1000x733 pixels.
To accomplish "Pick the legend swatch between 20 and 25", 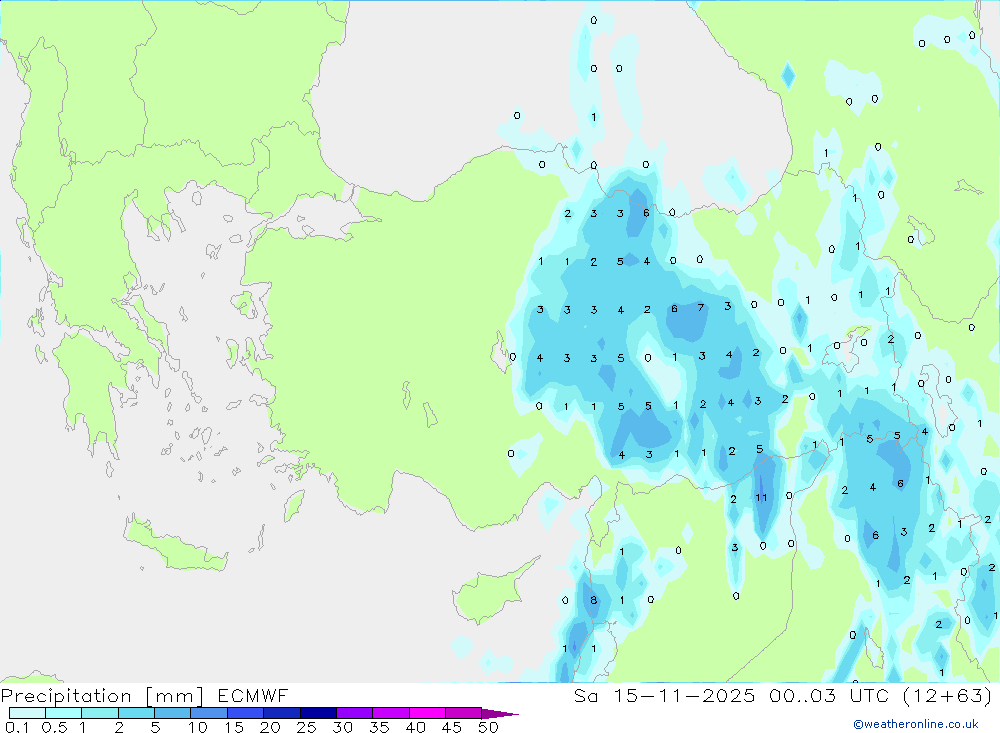I will (x=282, y=713).
